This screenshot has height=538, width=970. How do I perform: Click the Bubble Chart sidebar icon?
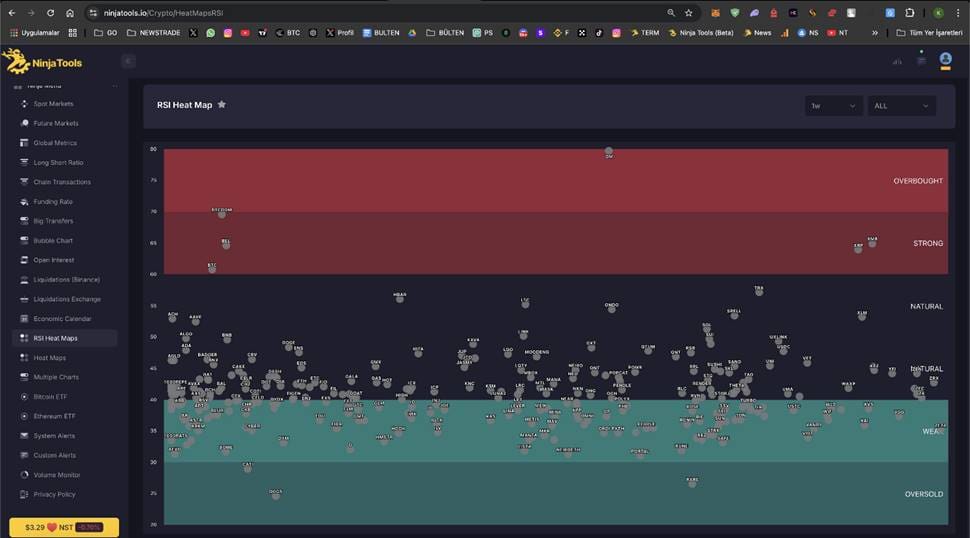pos(24,241)
